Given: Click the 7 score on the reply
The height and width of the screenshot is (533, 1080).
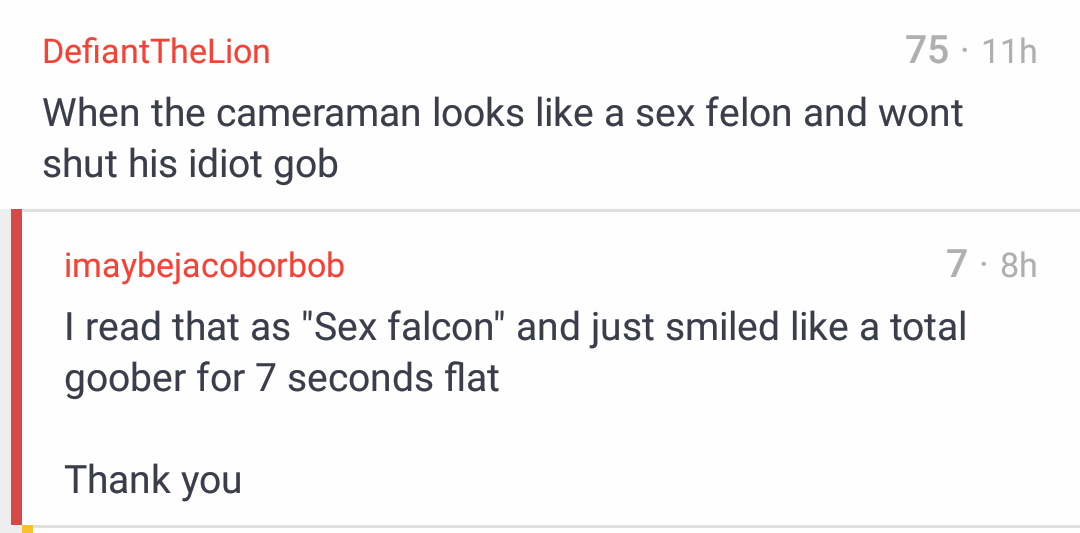Looking at the screenshot, I should (957, 264).
